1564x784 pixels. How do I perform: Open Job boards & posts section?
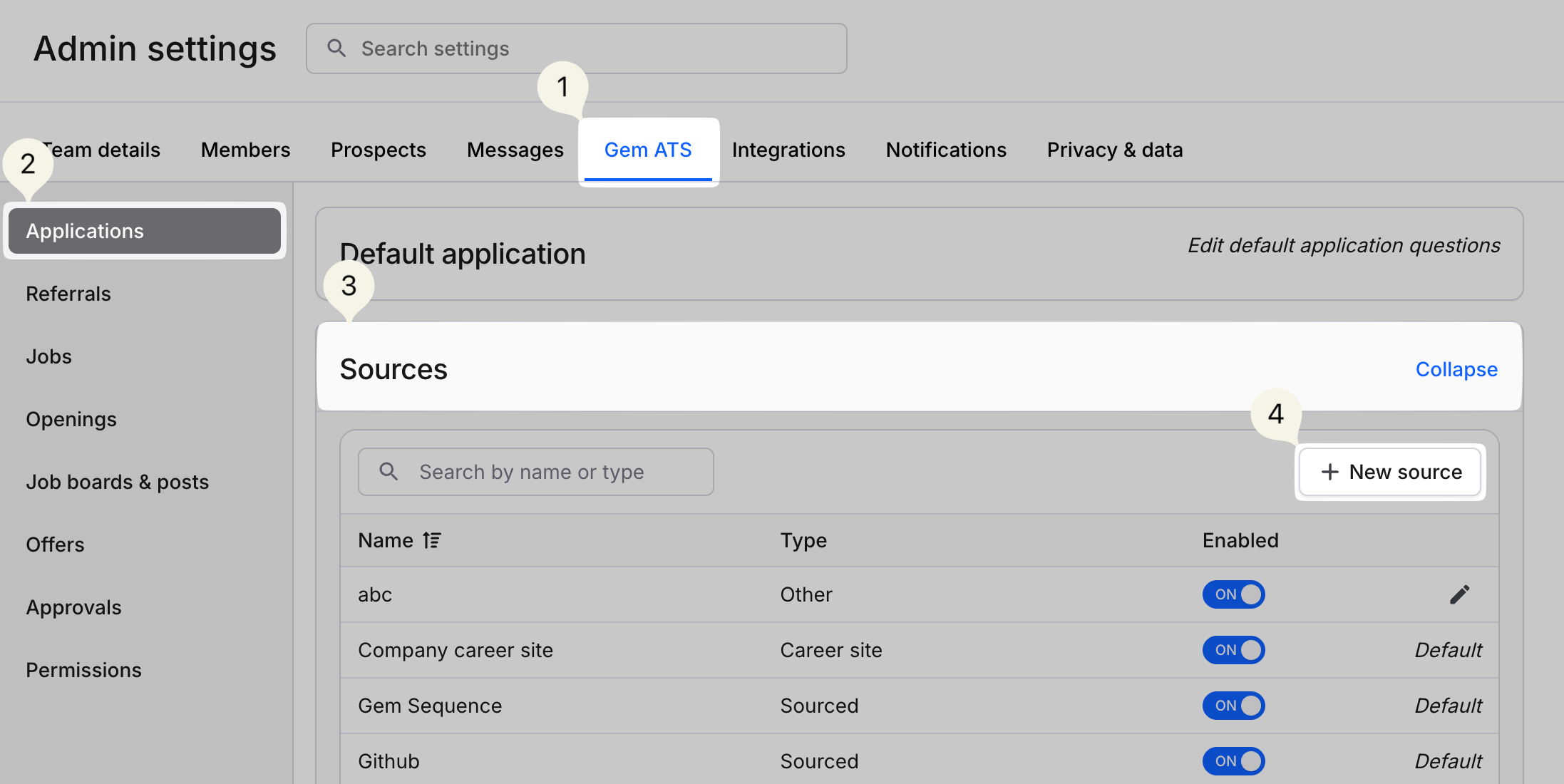pyautogui.click(x=118, y=482)
